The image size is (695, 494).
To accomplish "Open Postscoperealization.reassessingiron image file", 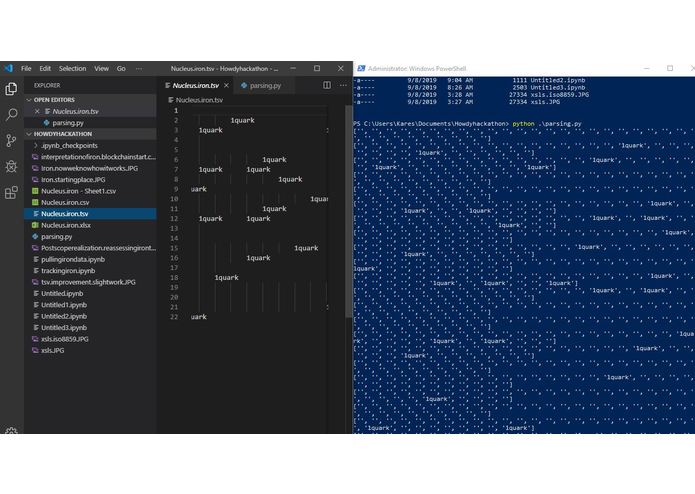I will (90, 248).
